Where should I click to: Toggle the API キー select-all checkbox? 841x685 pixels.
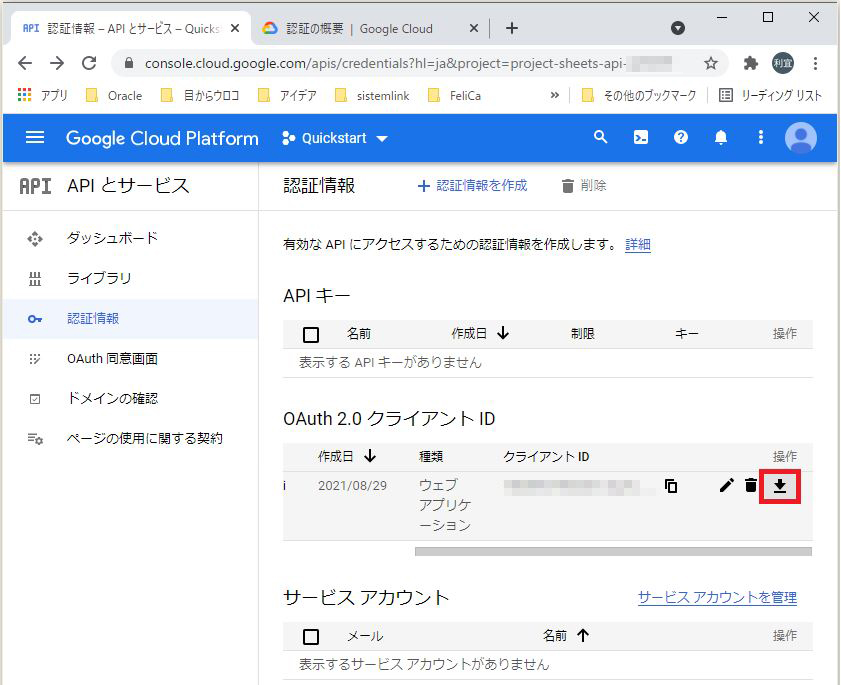313,333
